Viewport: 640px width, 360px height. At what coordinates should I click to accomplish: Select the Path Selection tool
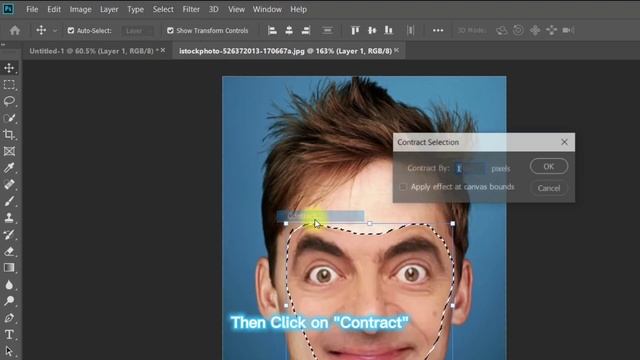pyautogui.click(x=9, y=351)
